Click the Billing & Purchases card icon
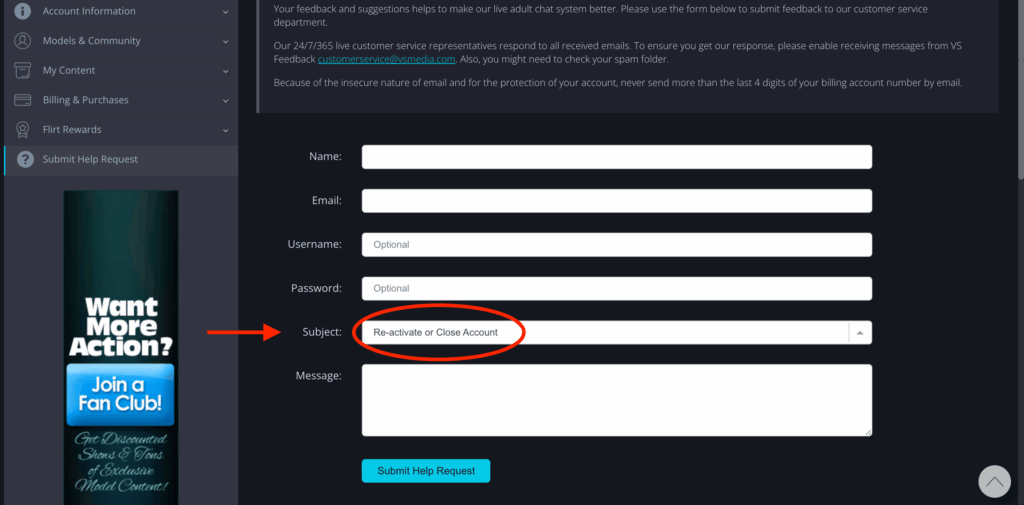This screenshot has width=1024, height=505. pyautogui.click(x=22, y=100)
